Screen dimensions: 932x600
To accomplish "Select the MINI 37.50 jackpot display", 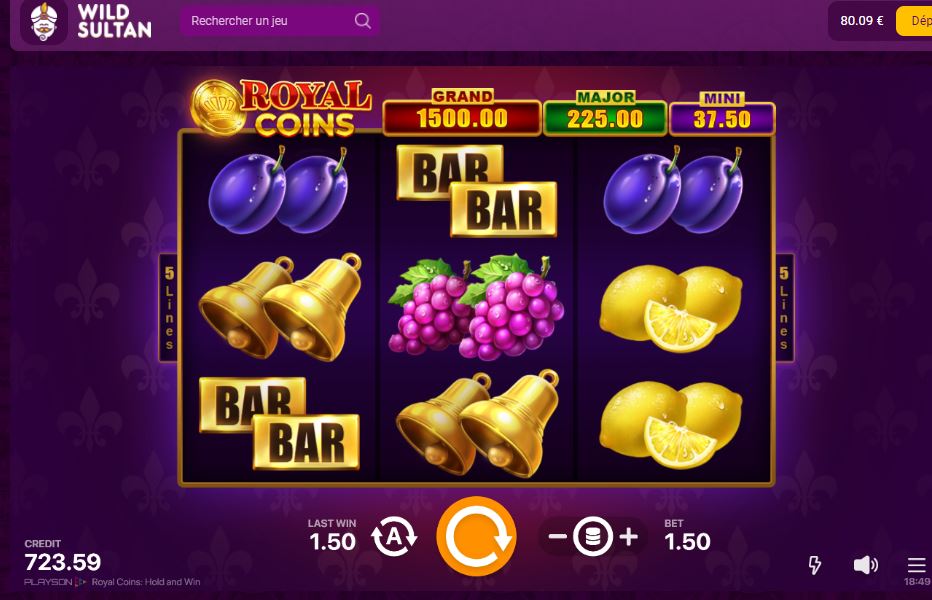I will [722, 114].
